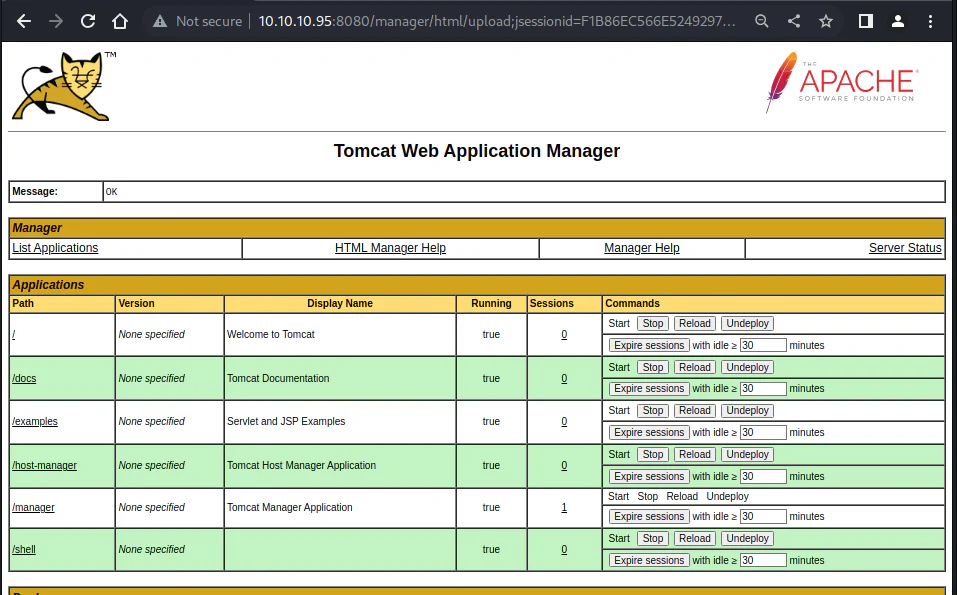Image resolution: width=957 pixels, height=595 pixels.
Task: Open the List Applications link
Action: click(55, 248)
